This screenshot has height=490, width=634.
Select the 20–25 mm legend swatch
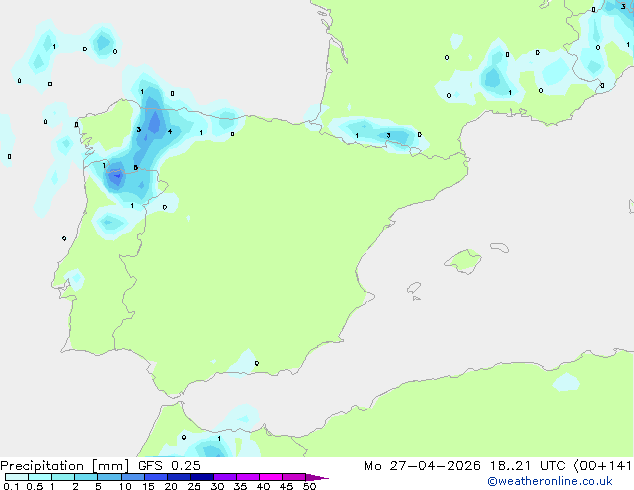(x=178, y=477)
